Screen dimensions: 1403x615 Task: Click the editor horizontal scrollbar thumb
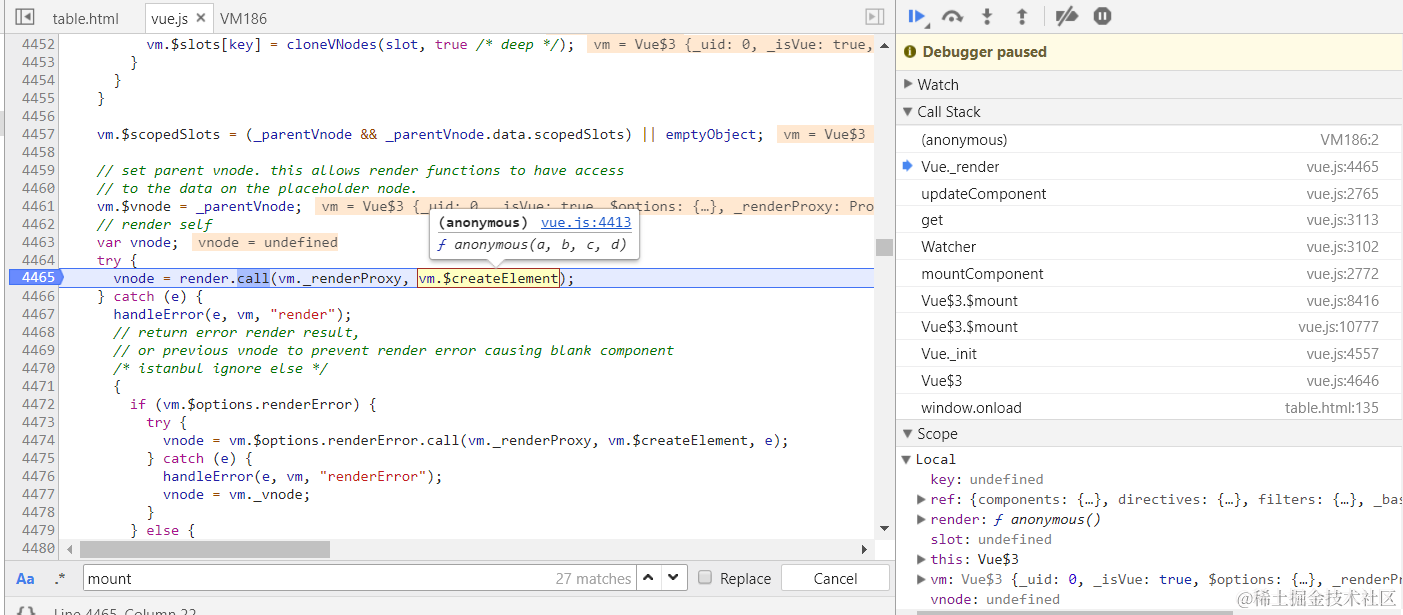click(x=205, y=549)
